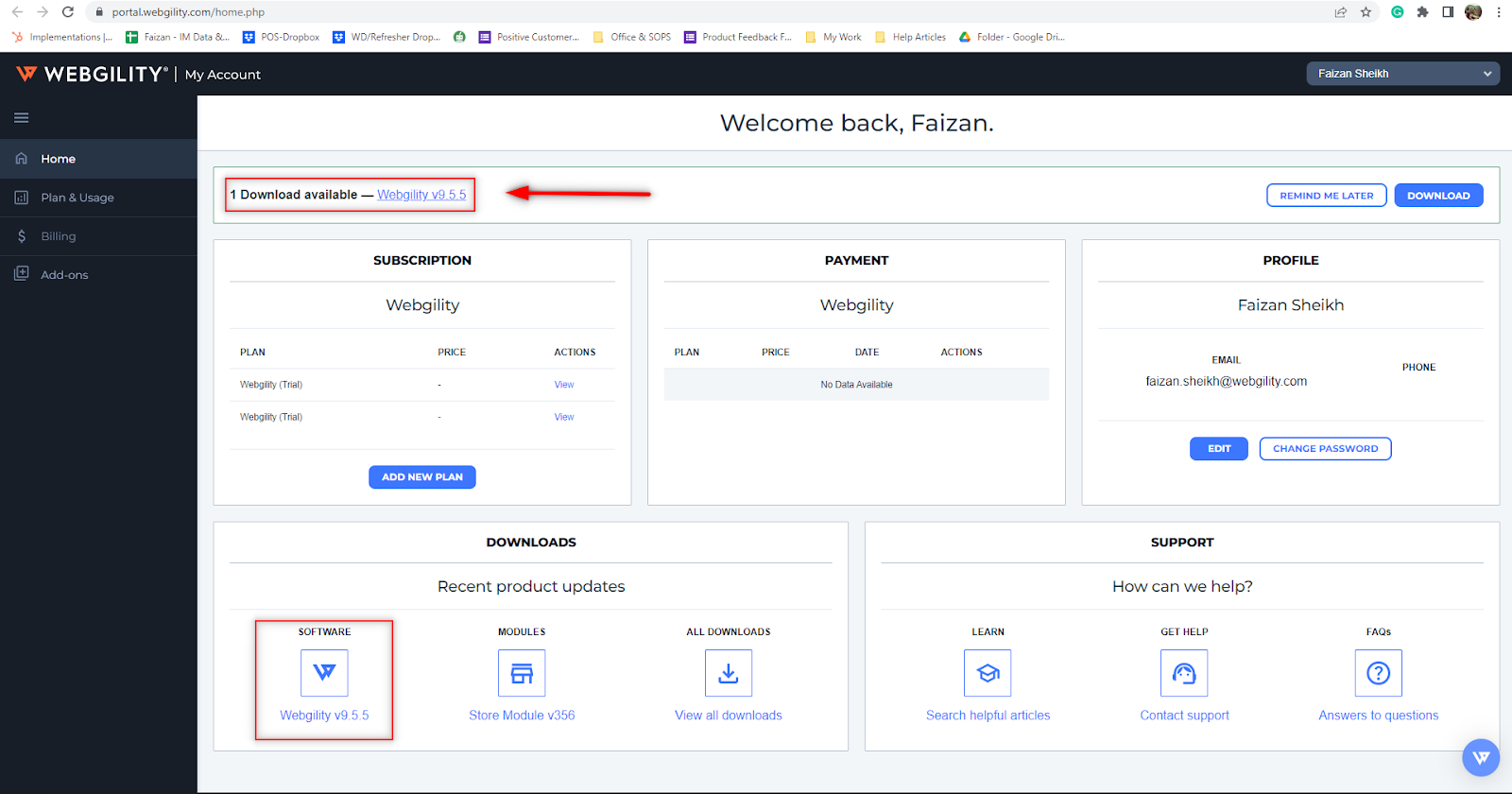Click the Add New Plan button
The image size is (1512, 794).
(422, 477)
